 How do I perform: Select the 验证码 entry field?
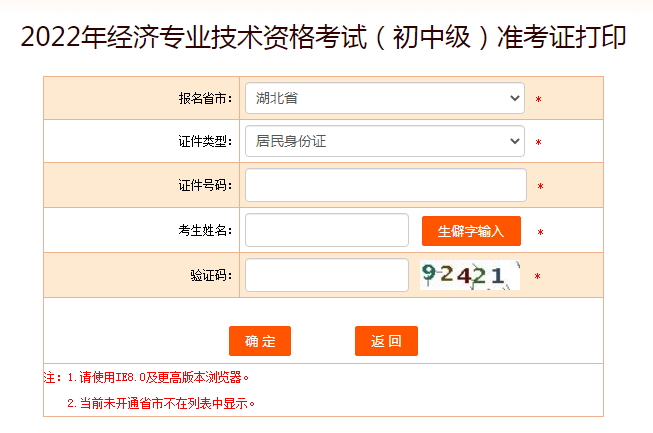pos(326,275)
